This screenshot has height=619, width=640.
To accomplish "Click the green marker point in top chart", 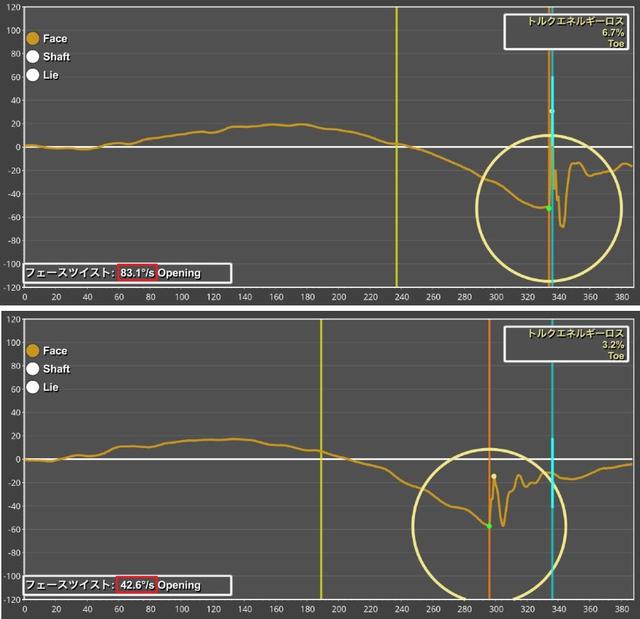I will [x=549, y=209].
